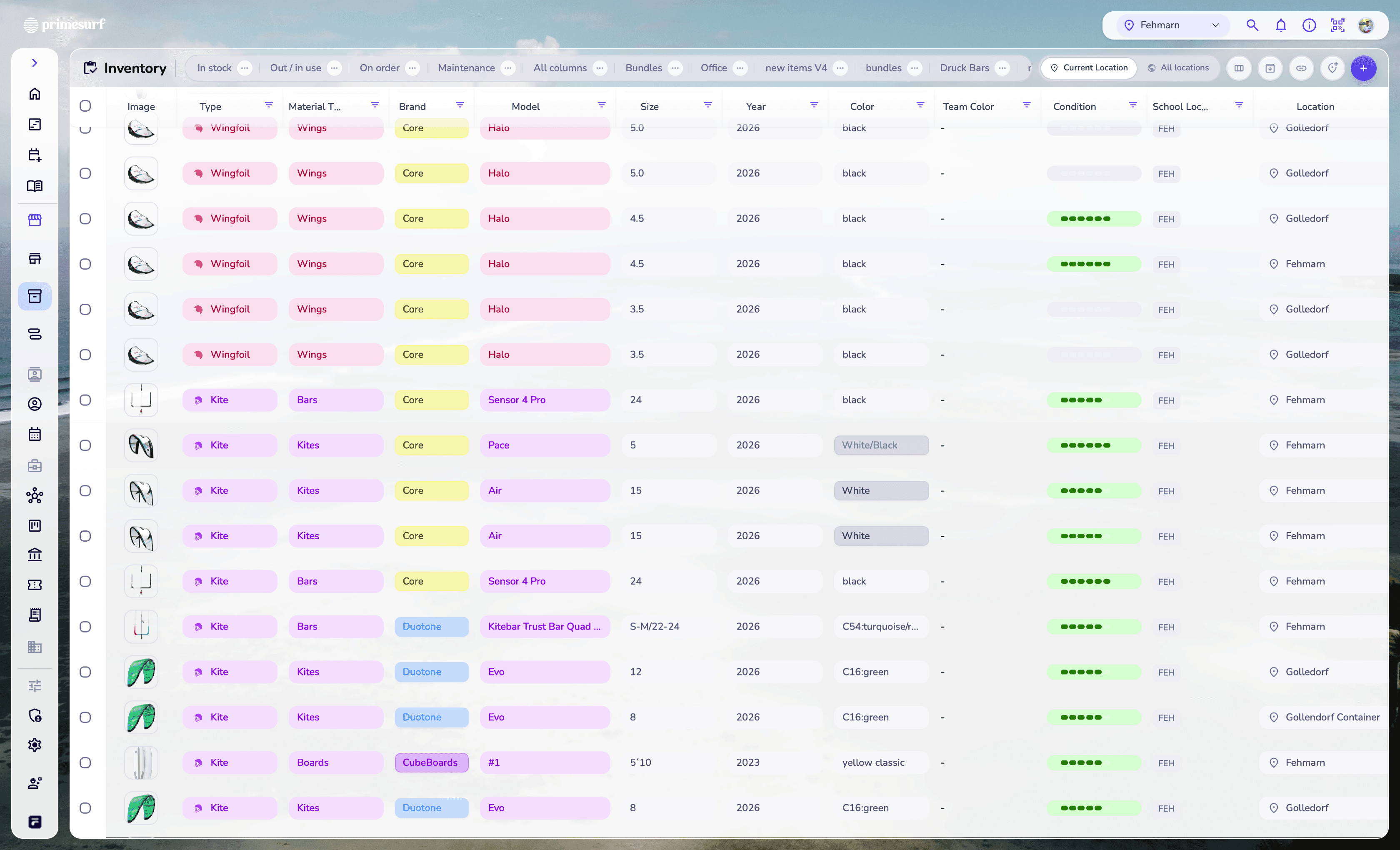1400x850 pixels.
Task: Select the Evo size 12 row checkbox
Action: [x=85, y=672]
